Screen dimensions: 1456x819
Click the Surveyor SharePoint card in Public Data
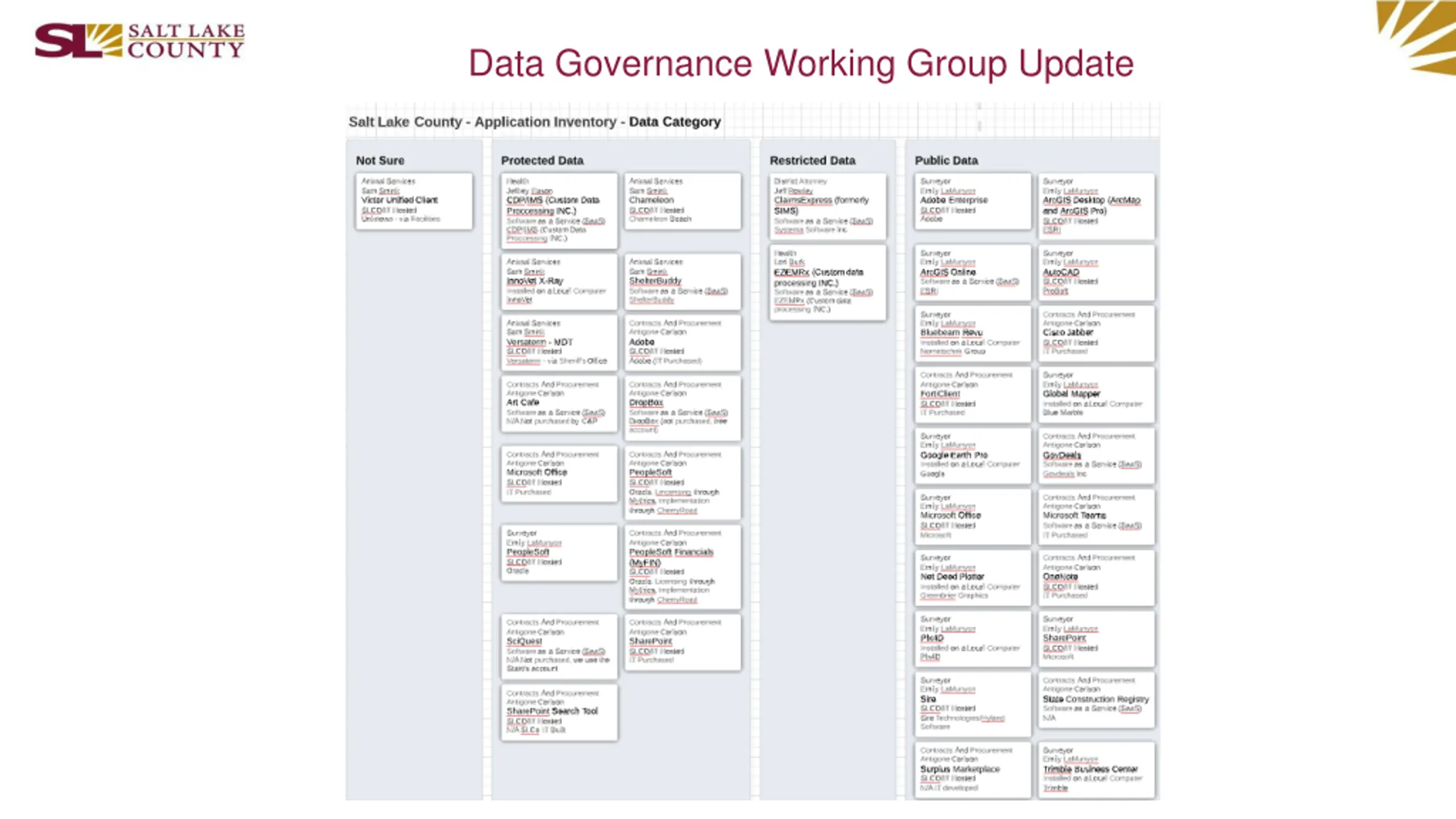[1097, 639]
